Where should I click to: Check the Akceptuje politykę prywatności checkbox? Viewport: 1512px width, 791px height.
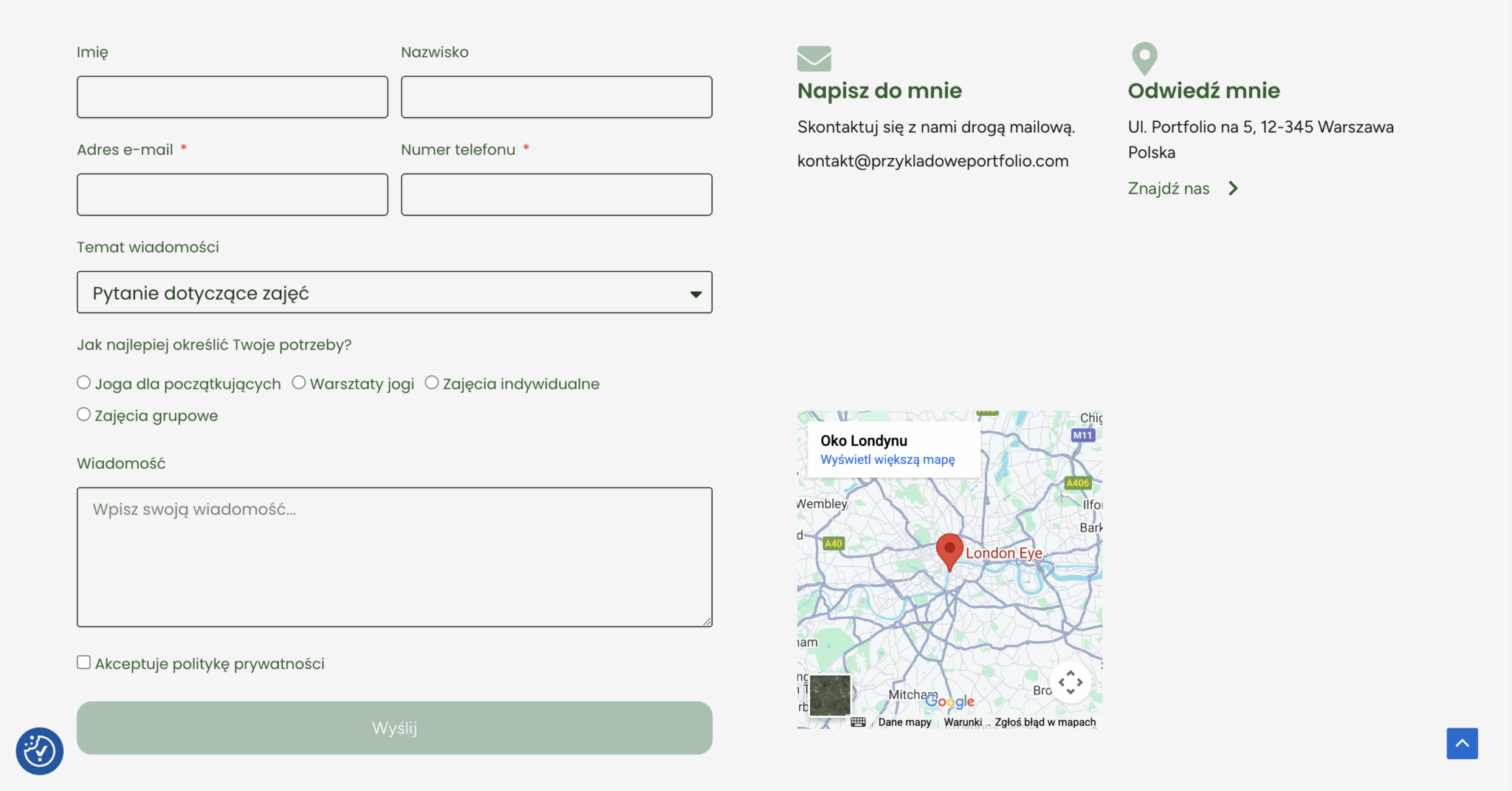click(x=84, y=662)
